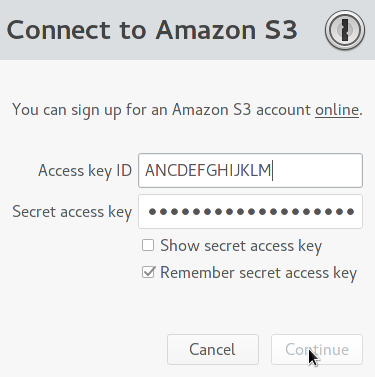Enable the Show secret access key checkbox
This screenshot has width=375, height=377.
(x=148, y=245)
